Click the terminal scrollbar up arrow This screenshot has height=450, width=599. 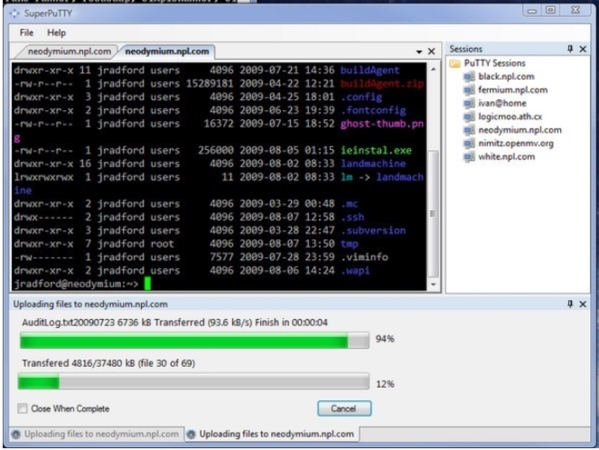coord(433,69)
